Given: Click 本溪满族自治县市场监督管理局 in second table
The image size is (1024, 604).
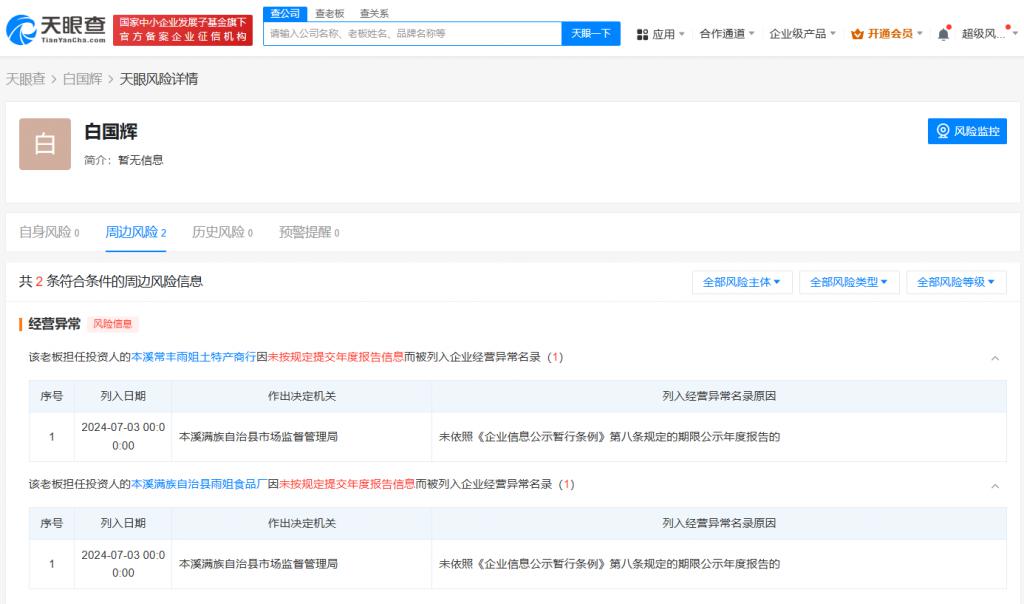Looking at the screenshot, I should pyautogui.click(x=258, y=564).
